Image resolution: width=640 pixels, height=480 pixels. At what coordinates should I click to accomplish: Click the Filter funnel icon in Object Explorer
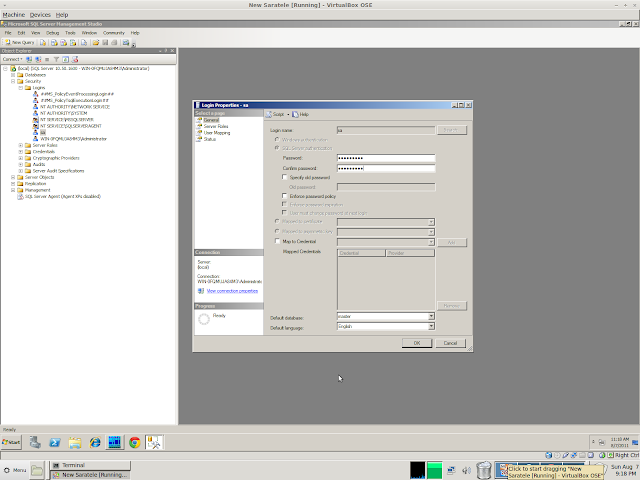(x=56, y=59)
